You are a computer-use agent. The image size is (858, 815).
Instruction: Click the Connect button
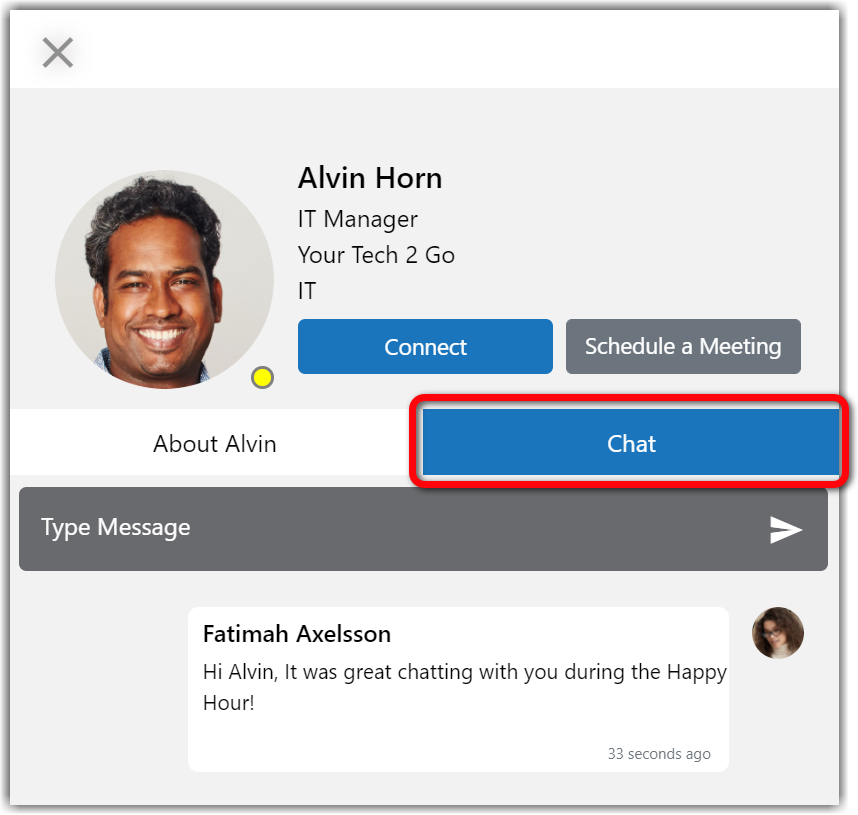coord(425,347)
